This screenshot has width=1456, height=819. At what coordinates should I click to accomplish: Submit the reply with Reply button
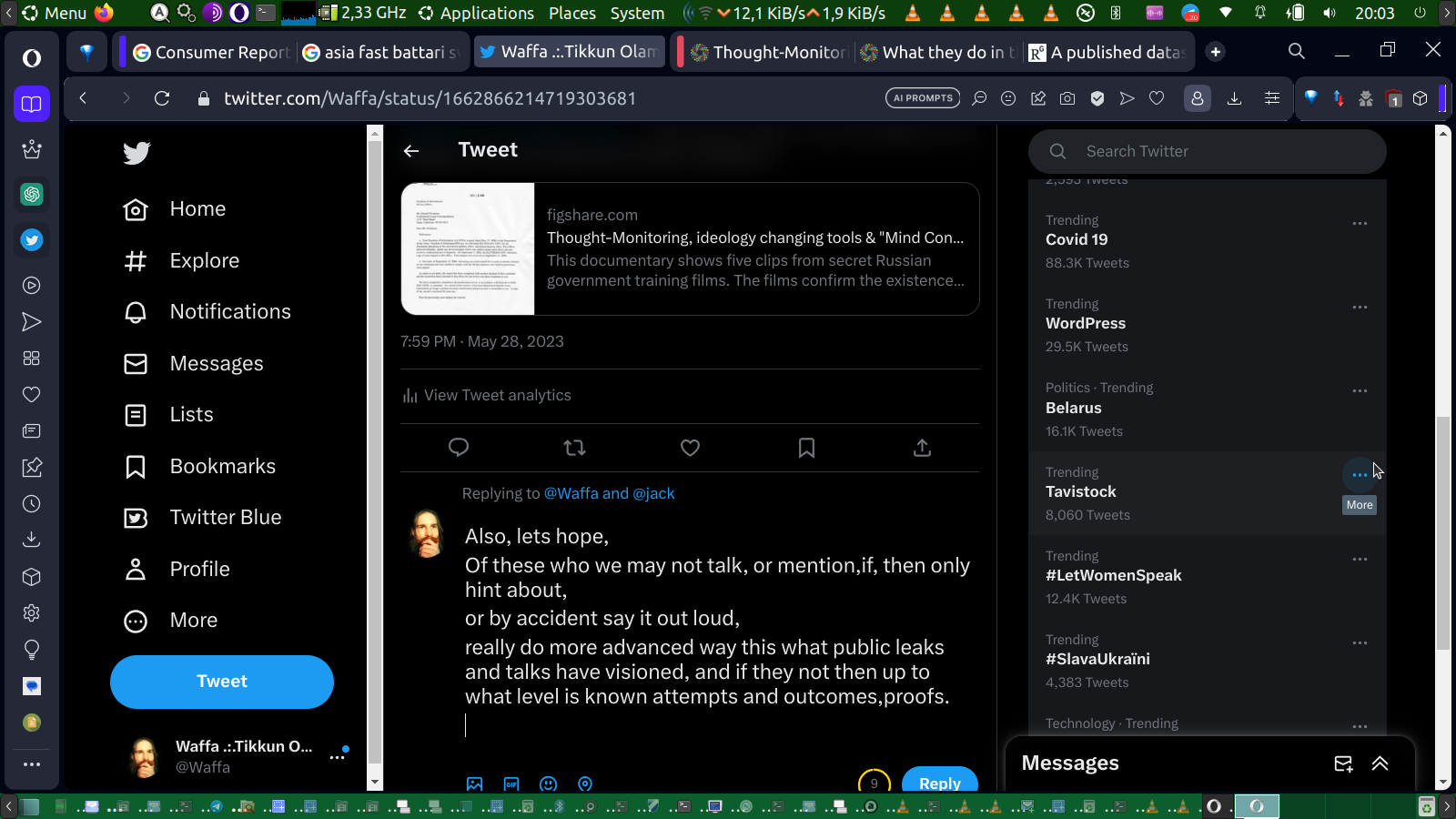940,783
